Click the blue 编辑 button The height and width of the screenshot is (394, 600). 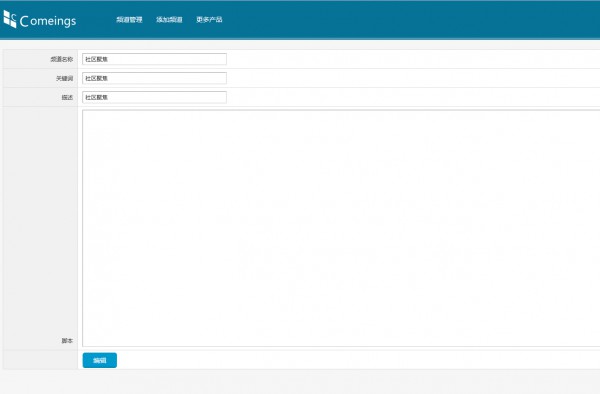[x=100, y=360]
